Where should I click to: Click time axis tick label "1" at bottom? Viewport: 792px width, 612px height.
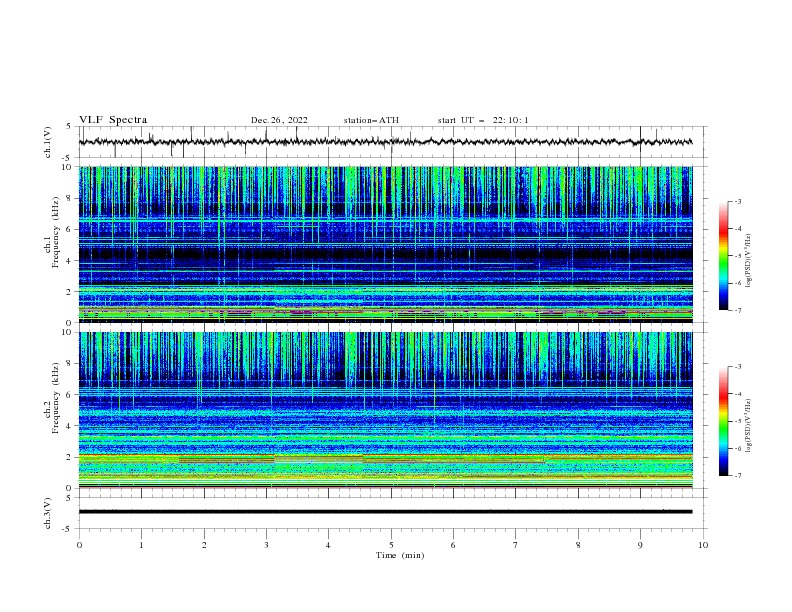141,545
